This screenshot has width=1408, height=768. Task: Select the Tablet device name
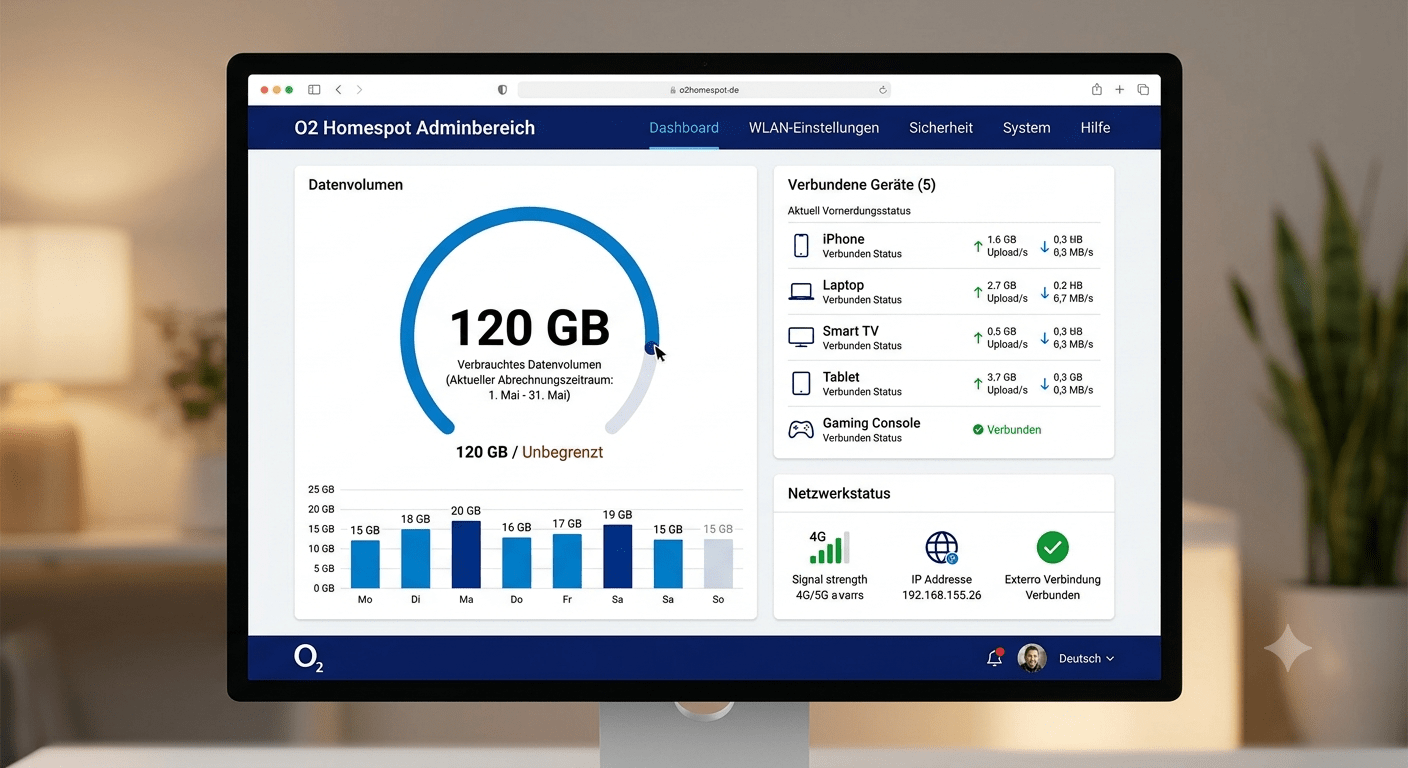click(x=841, y=377)
